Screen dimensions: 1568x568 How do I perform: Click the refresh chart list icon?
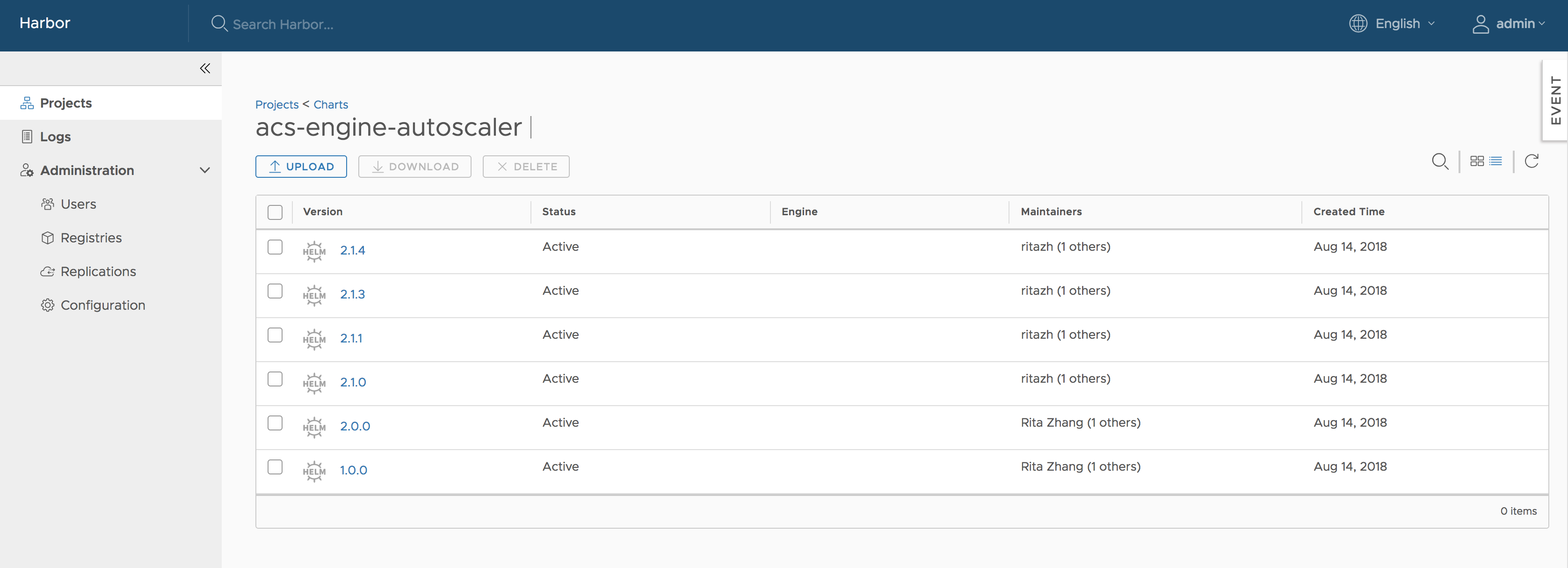tap(1532, 161)
